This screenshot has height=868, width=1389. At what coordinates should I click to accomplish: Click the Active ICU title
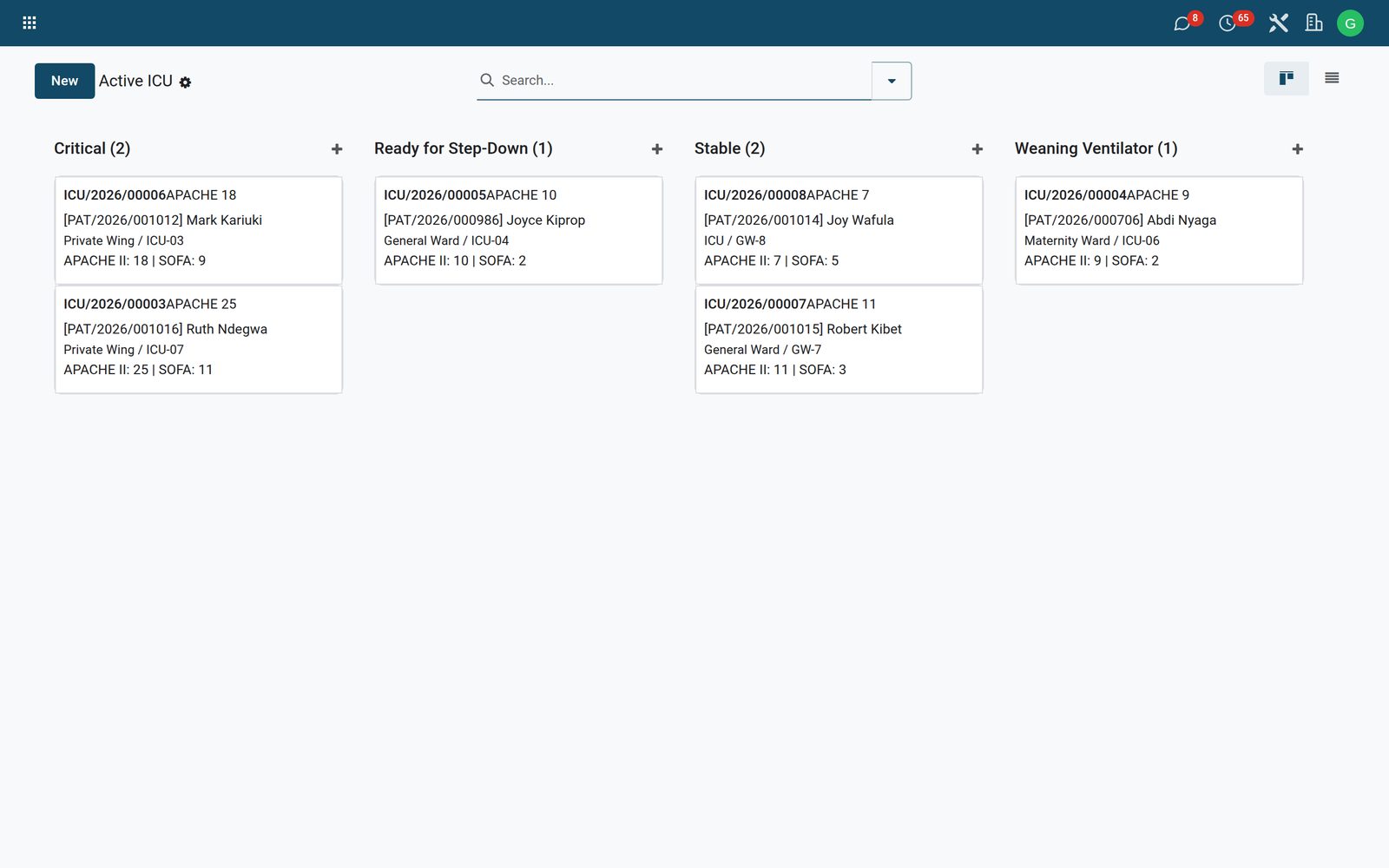click(x=135, y=81)
